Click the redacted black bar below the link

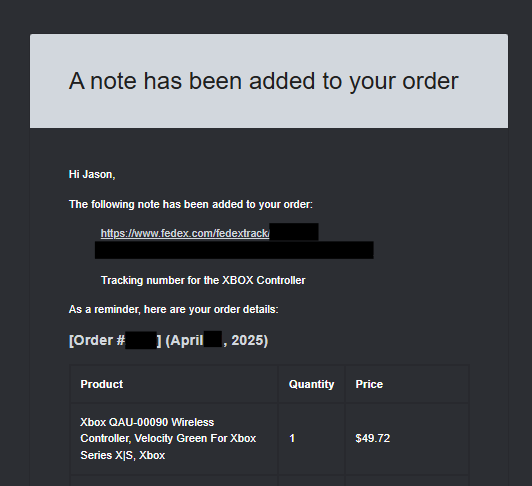(x=234, y=250)
